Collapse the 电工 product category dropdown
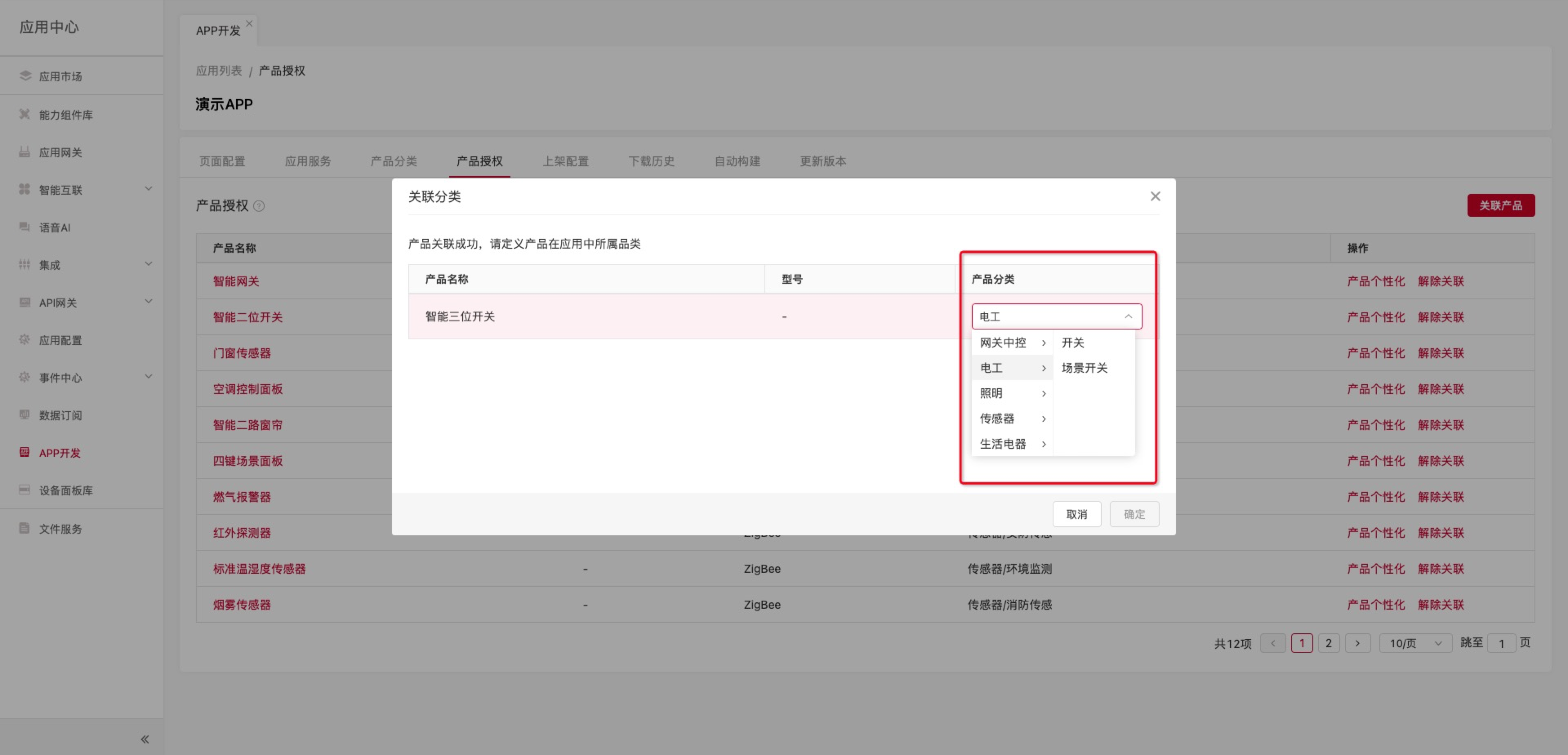 coord(1128,316)
